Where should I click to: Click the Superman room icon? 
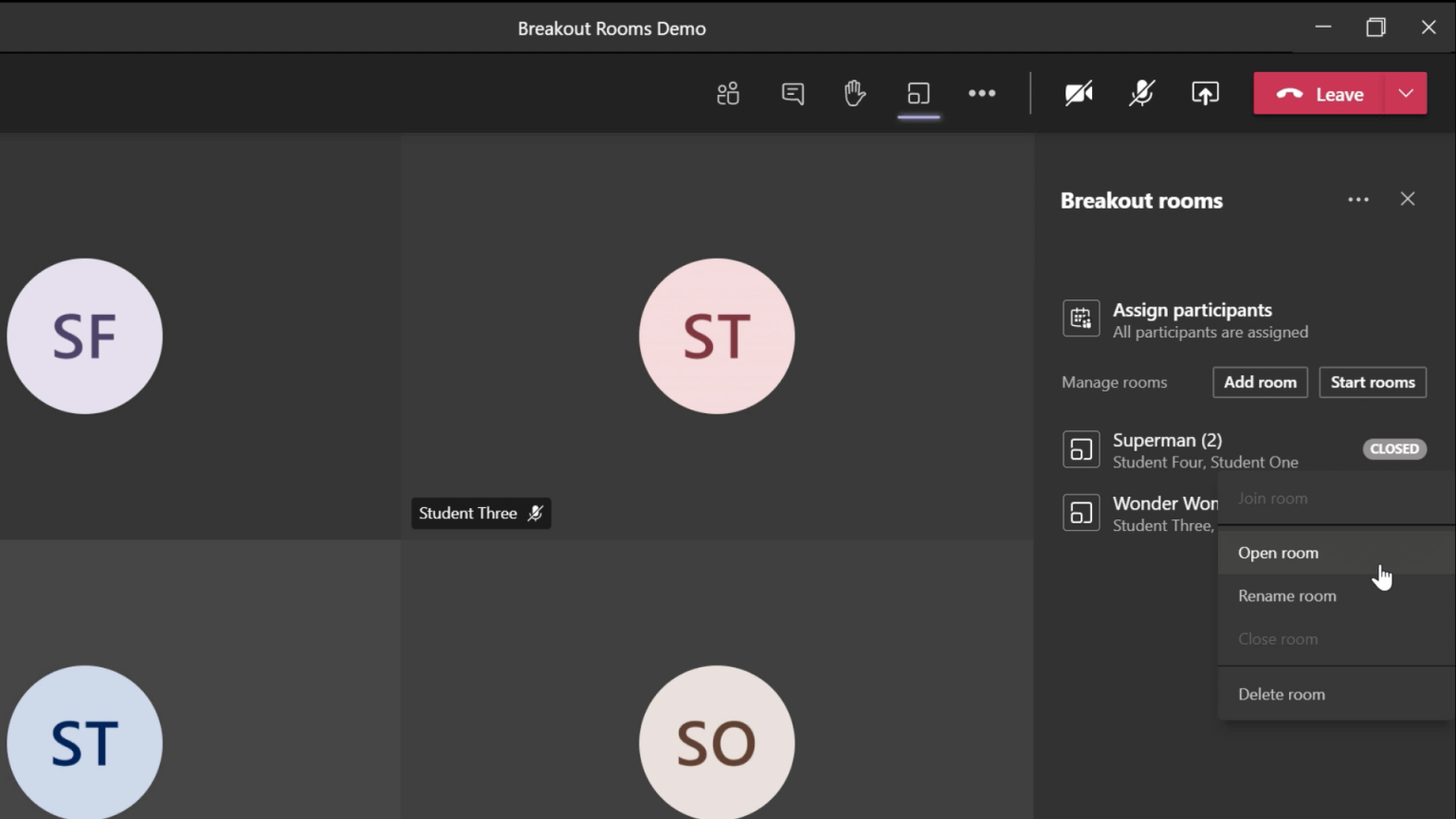click(1081, 448)
